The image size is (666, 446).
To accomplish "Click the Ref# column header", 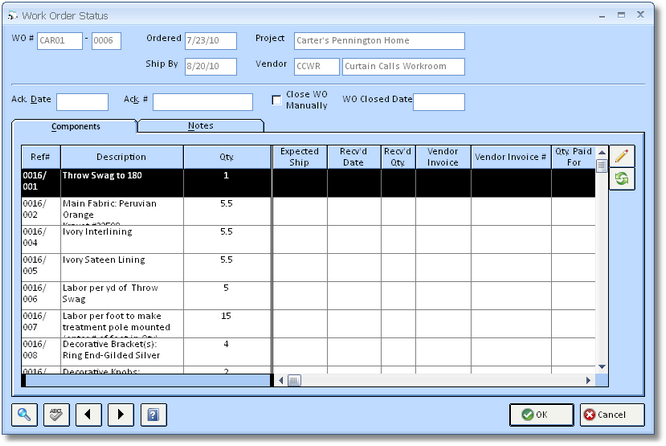I will click(41, 157).
